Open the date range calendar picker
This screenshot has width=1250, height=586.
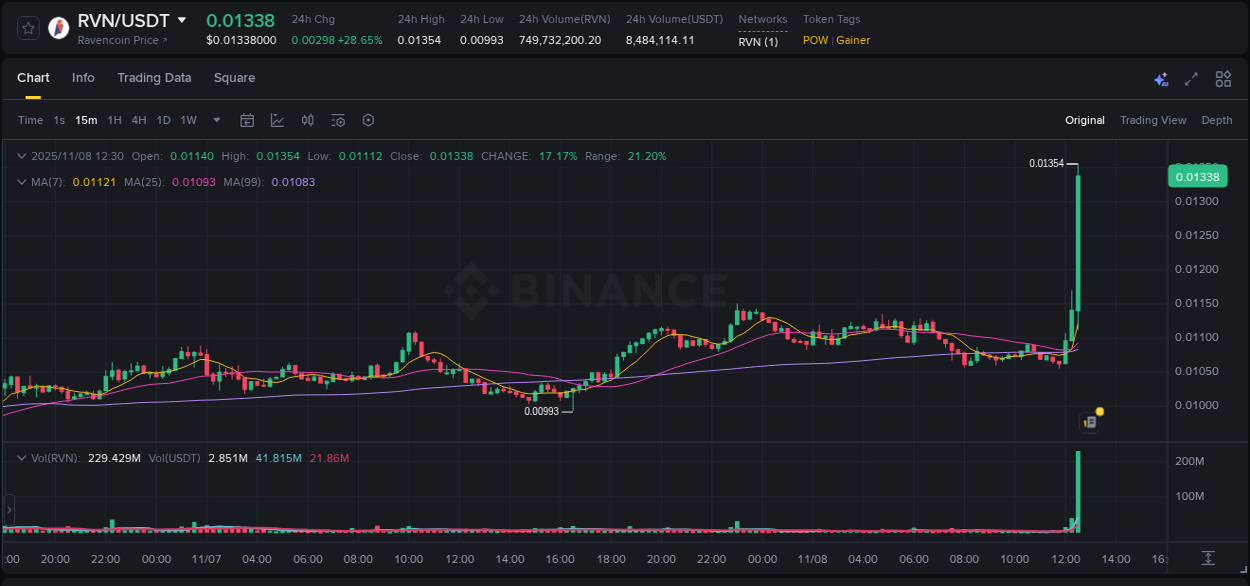pyautogui.click(x=247, y=120)
